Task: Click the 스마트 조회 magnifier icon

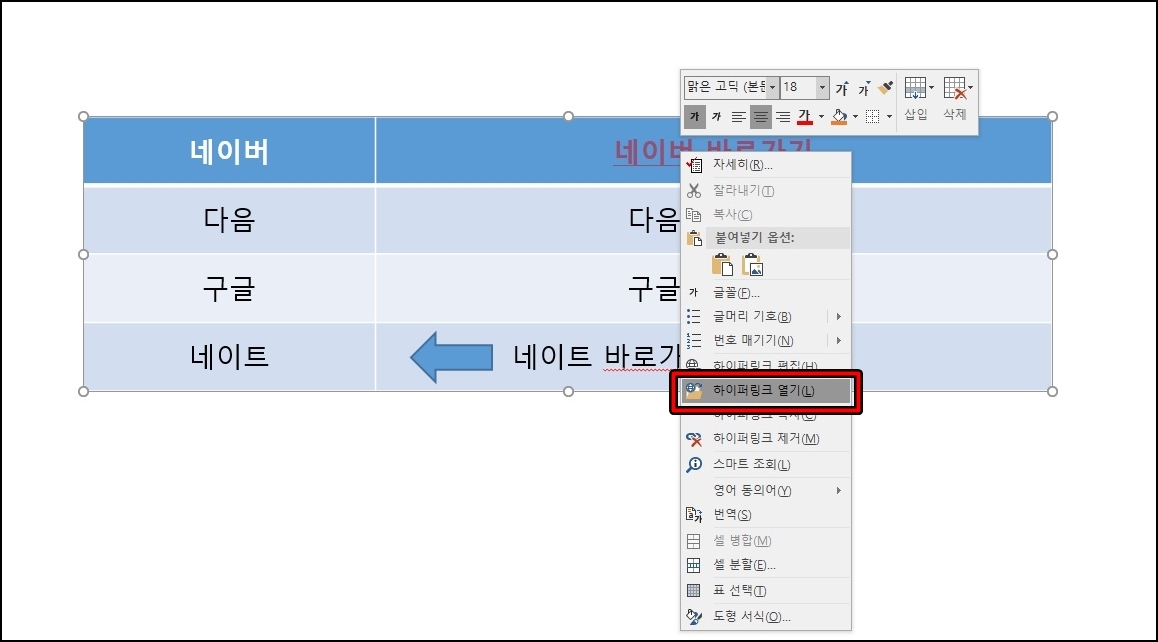Action: pos(693,465)
